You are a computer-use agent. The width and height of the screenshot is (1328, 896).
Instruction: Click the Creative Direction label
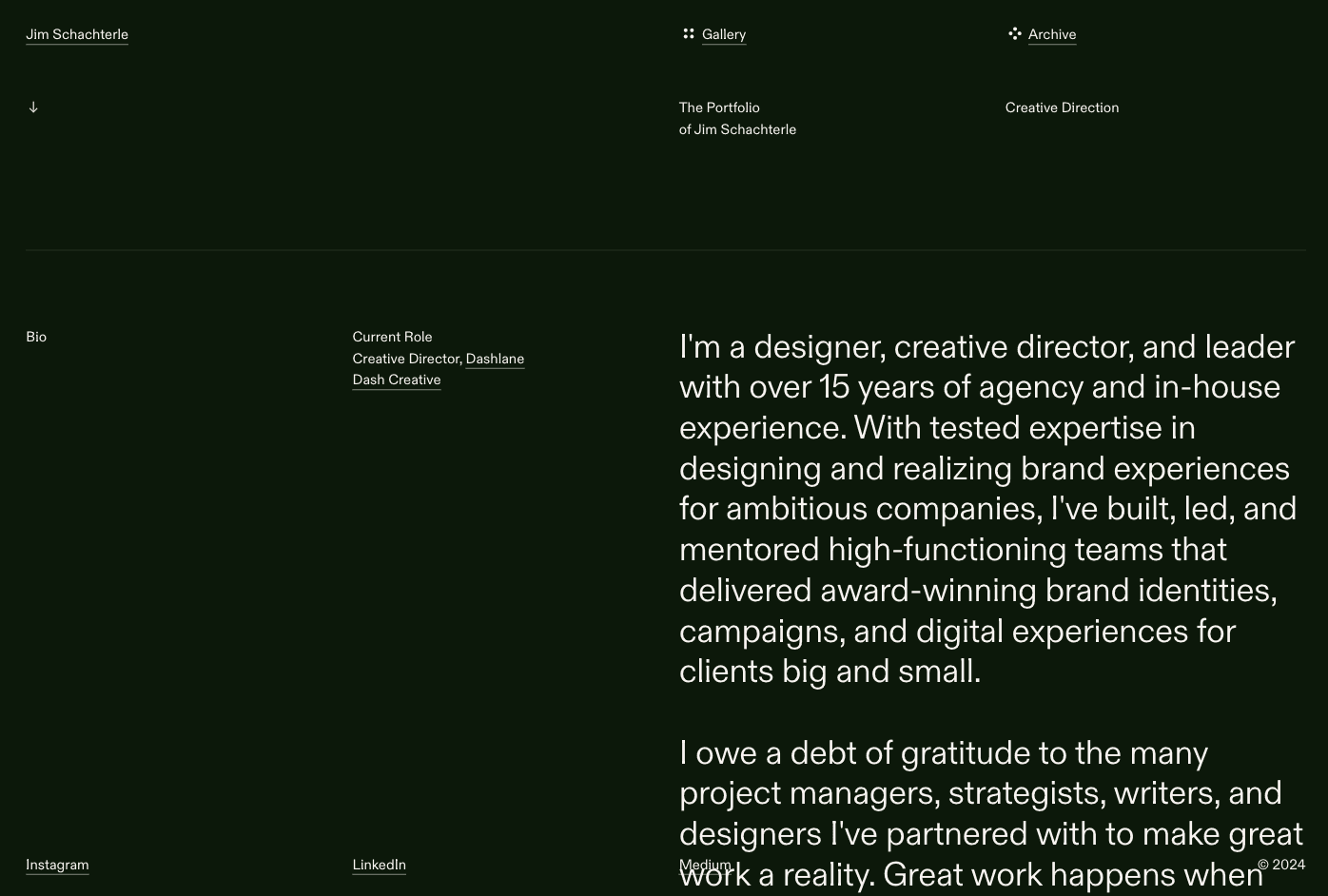click(x=1062, y=107)
